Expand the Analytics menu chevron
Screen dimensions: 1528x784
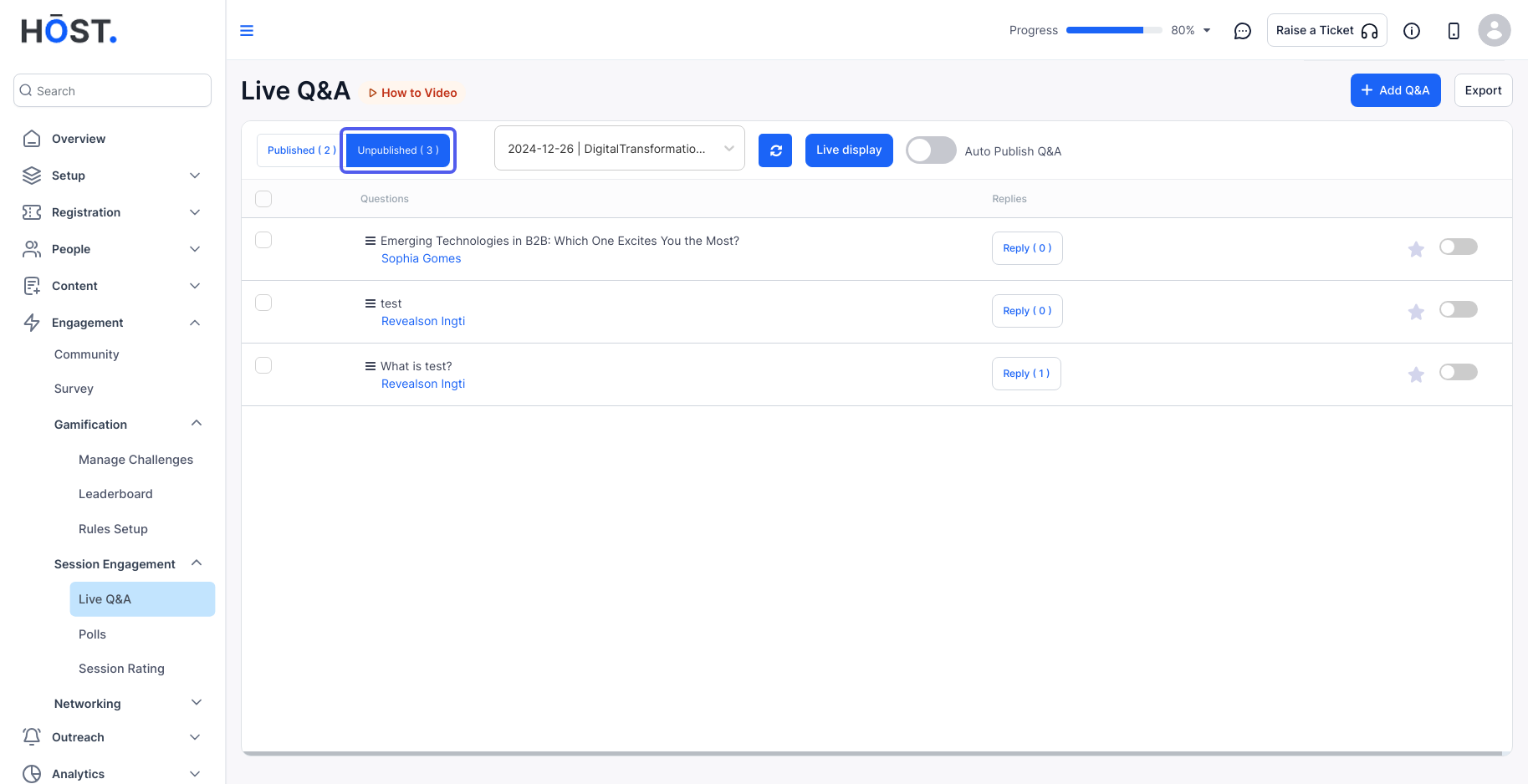pyautogui.click(x=195, y=774)
